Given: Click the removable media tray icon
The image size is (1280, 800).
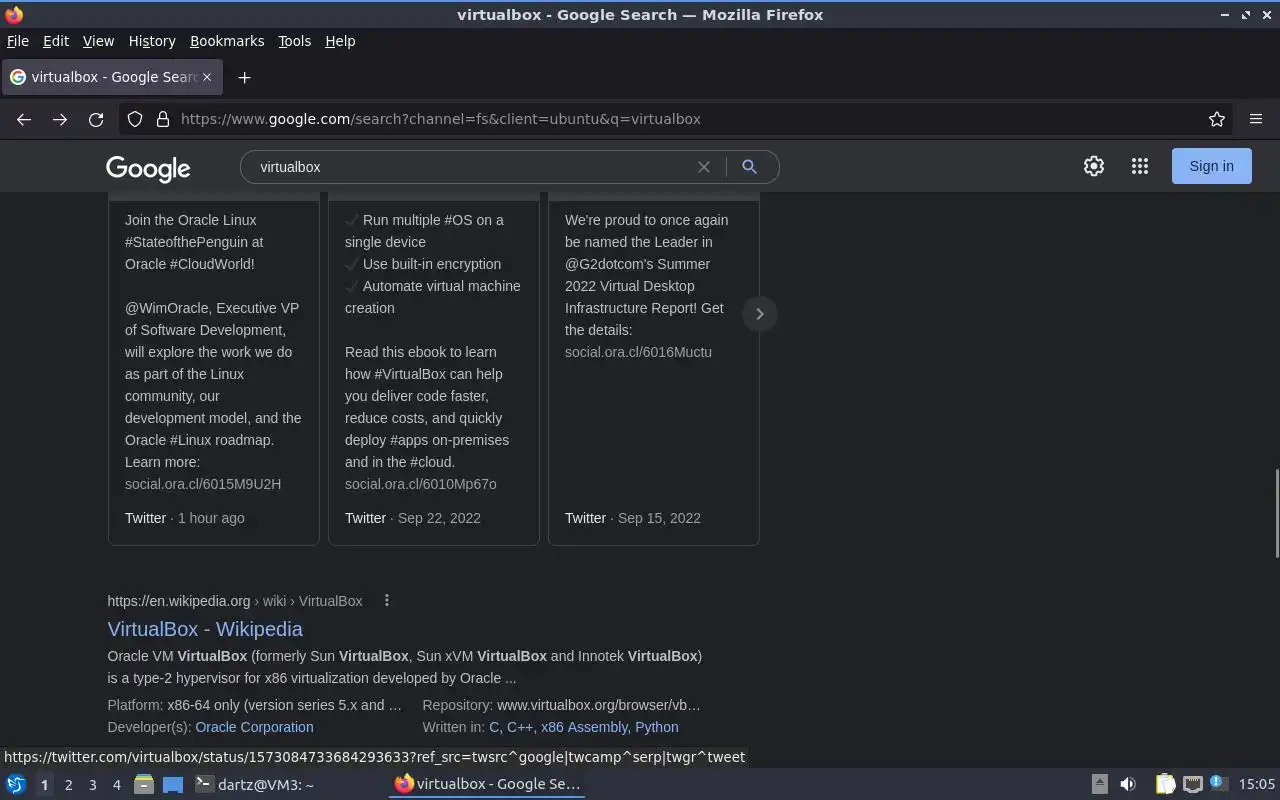Looking at the screenshot, I should 1099,784.
